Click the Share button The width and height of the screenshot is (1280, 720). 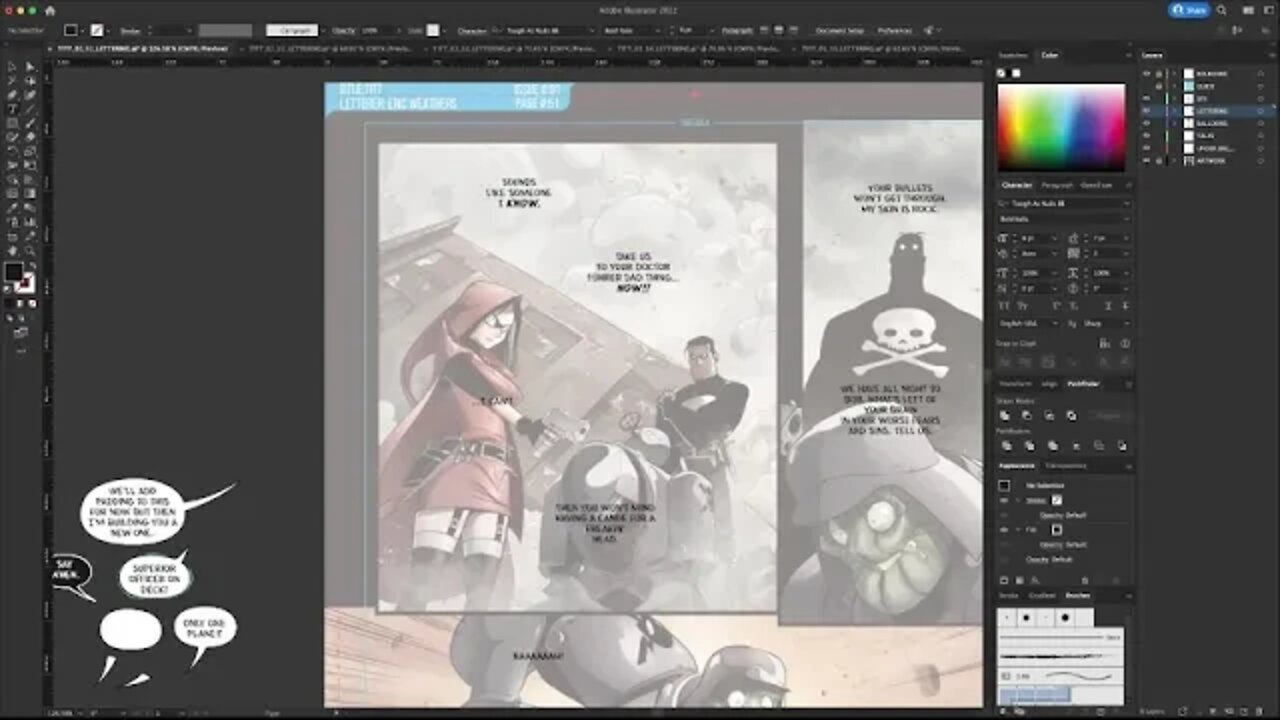coord(1189,10)
